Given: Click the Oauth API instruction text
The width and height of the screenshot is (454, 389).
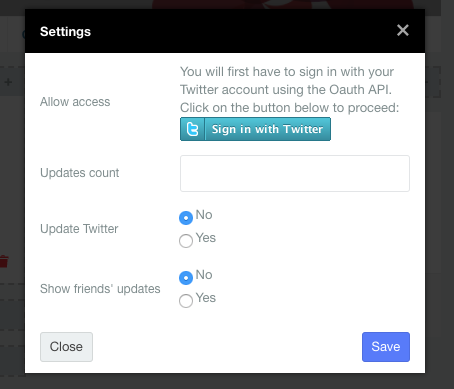Looking at the screenshot, I should (289, 90).
